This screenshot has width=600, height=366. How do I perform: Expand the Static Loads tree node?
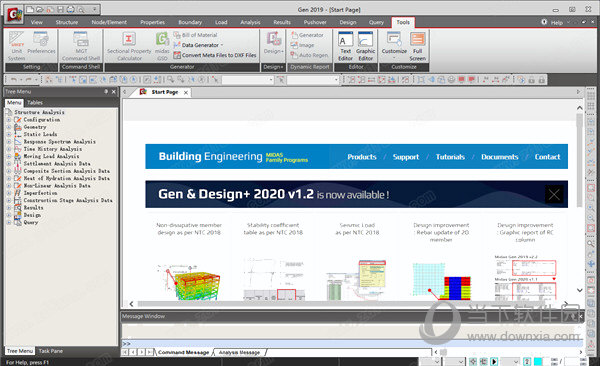[x=8, y=134]
